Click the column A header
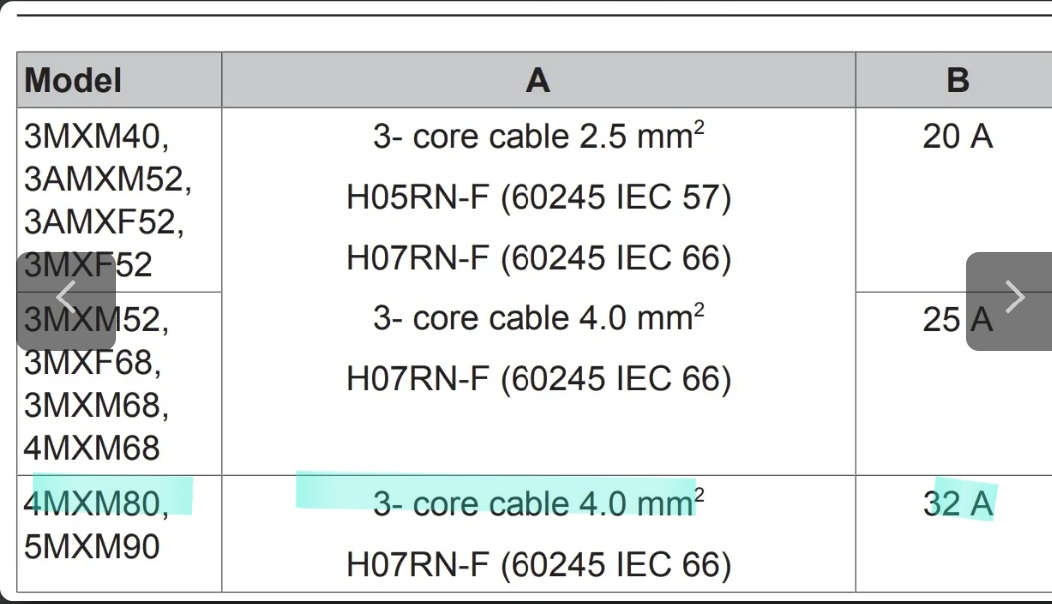 pyautogui.click(x=538, y=80)
